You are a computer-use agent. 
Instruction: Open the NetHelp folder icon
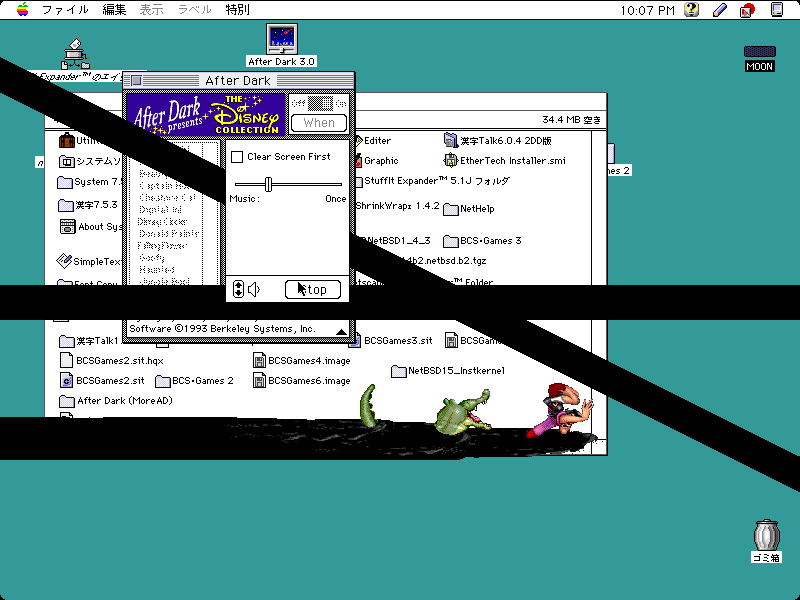[x=451, y=210]
